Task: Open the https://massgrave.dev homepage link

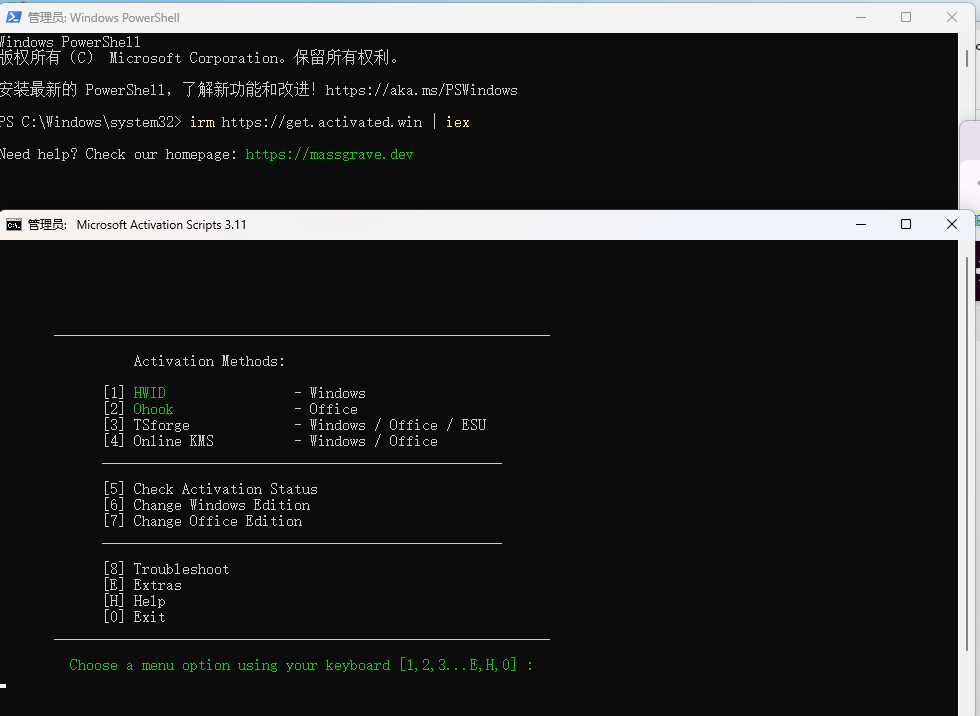Action: click(x=329, y=154)
